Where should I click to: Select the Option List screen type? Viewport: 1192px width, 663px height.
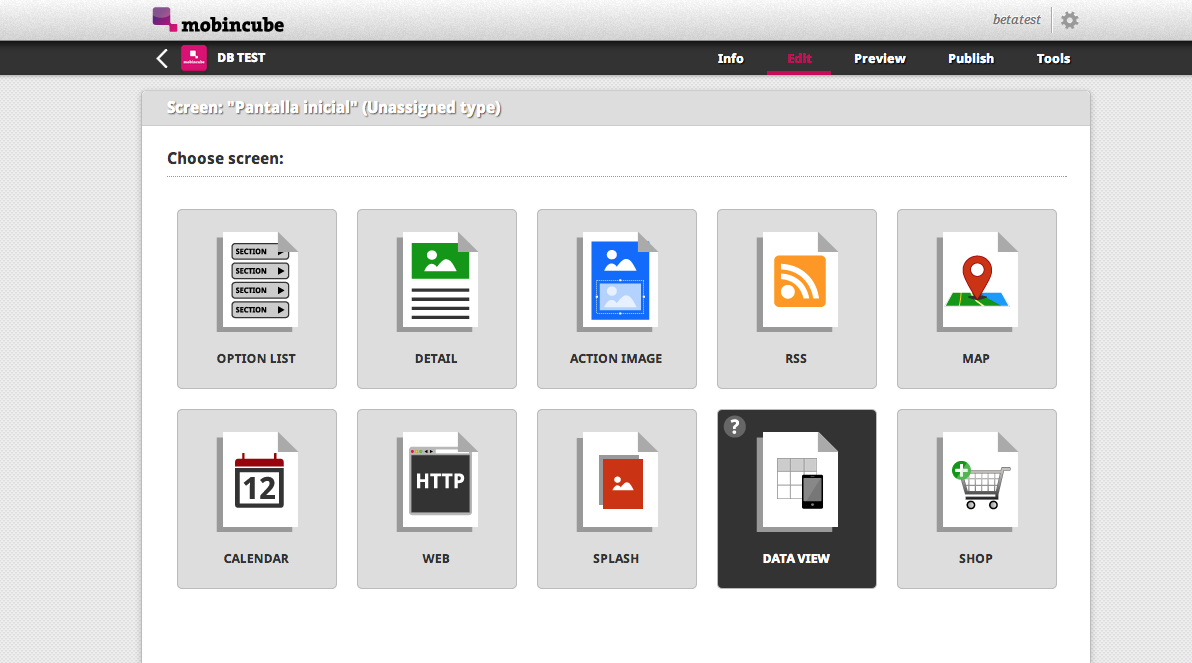tap(257, 299)
